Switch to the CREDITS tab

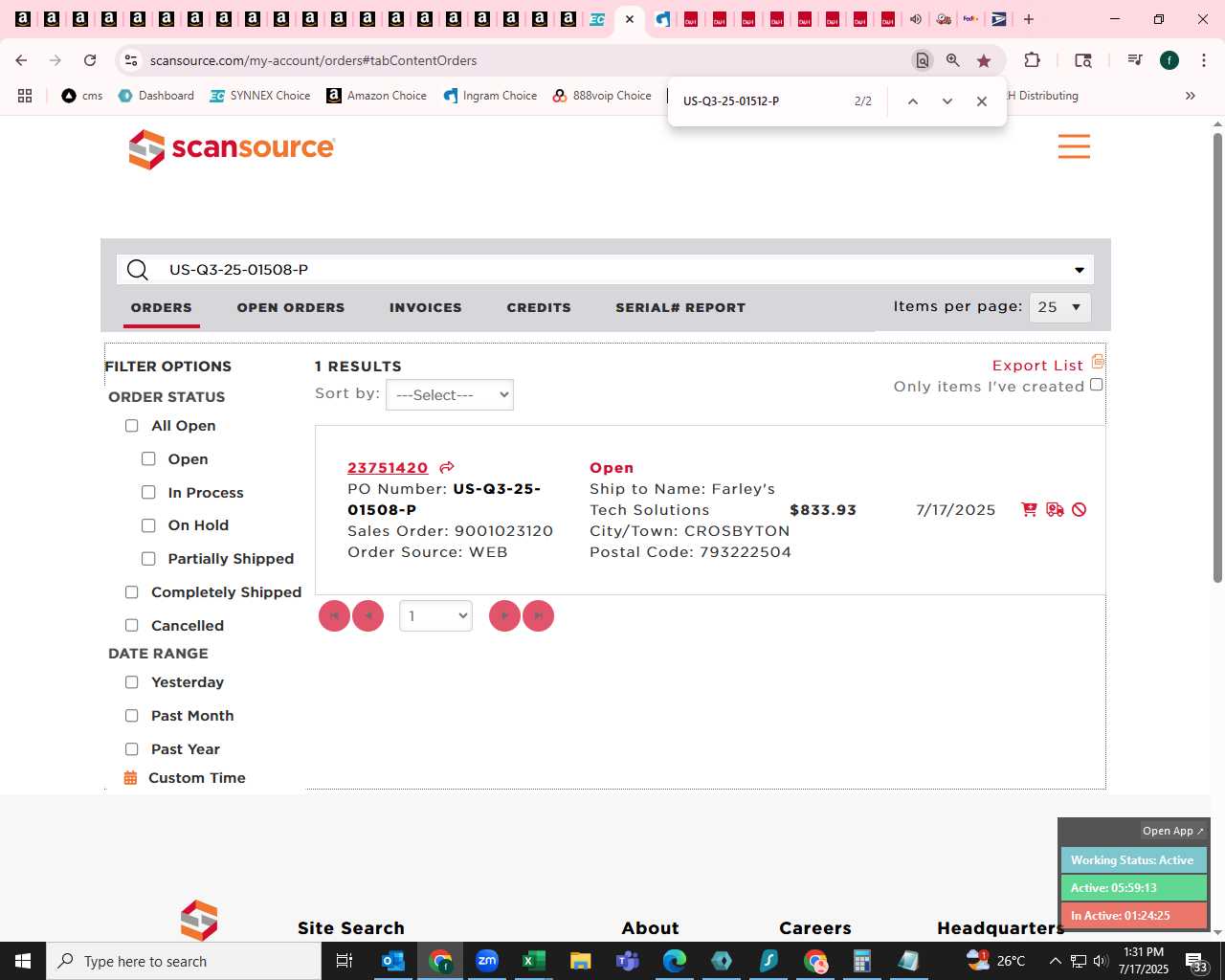(x=539, y=307)
